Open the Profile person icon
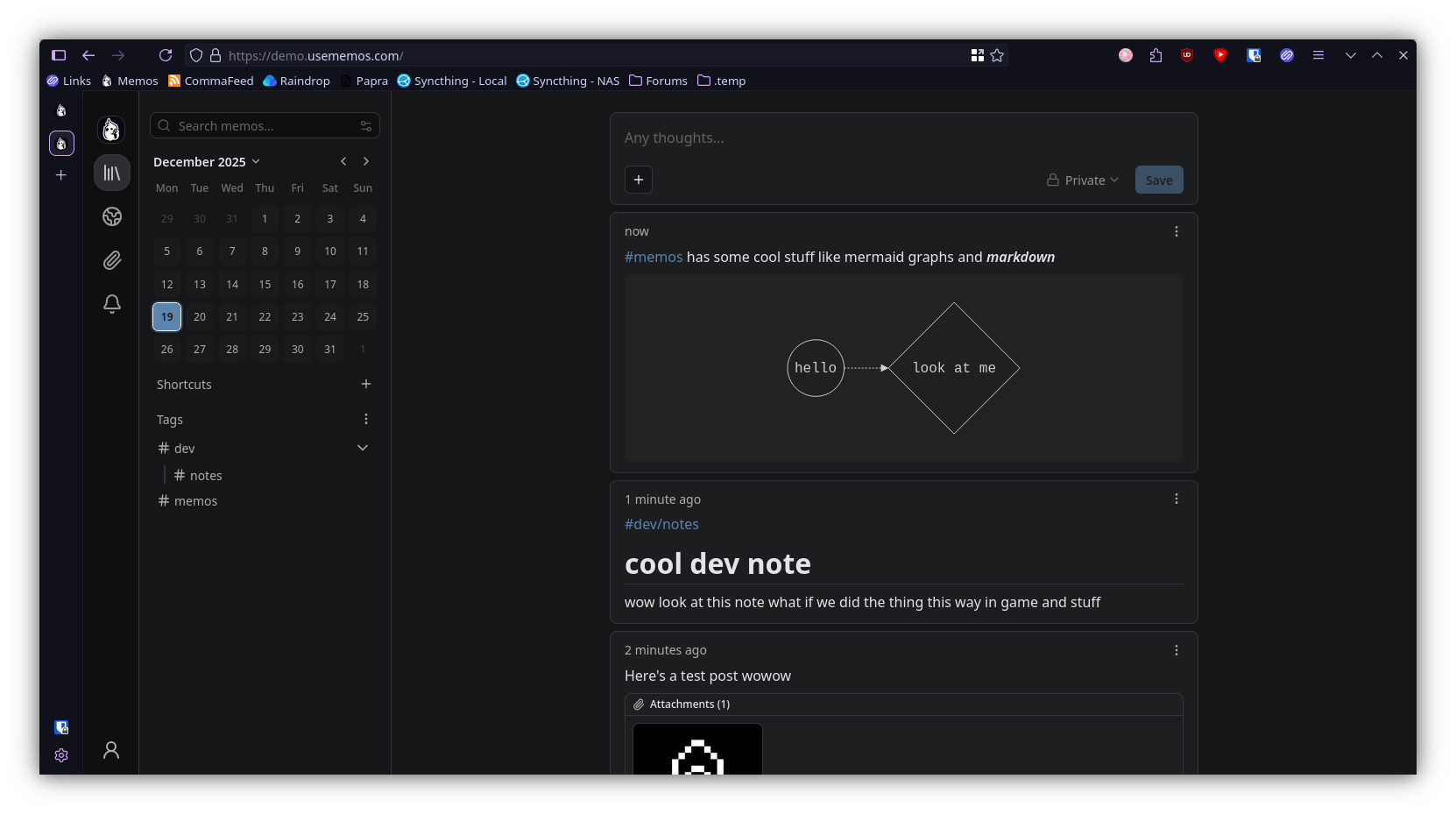Viewport: 1456px width, 814px height. [x=111, y=751]
